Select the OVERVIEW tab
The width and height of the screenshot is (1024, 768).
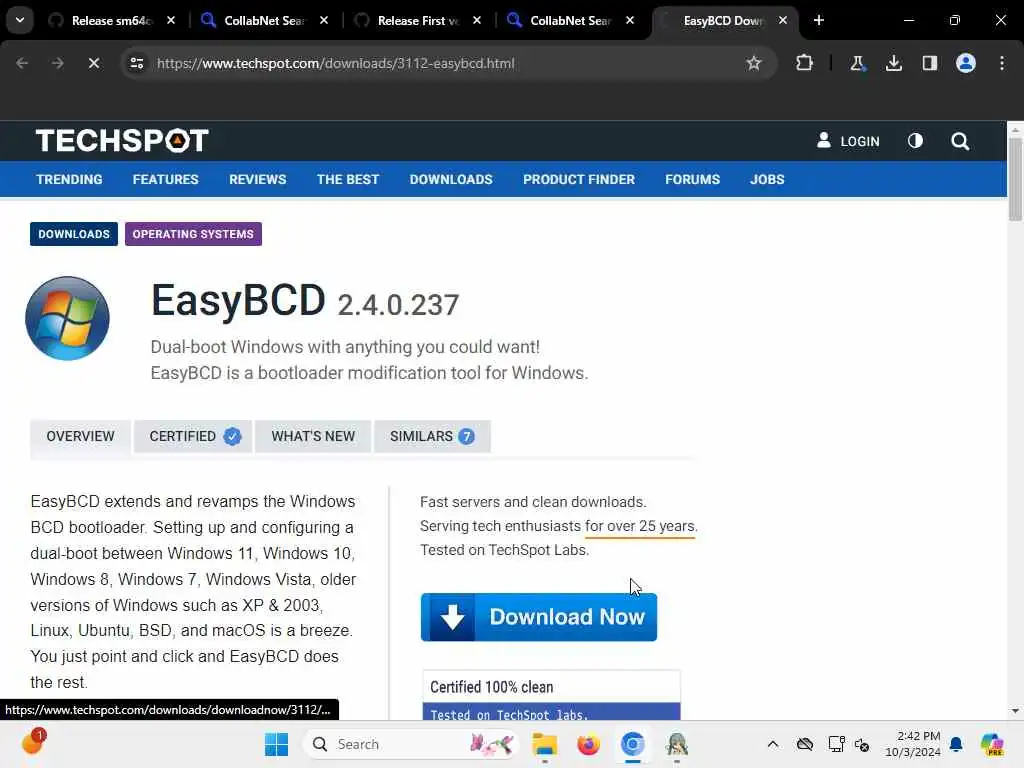pos(80,436)
